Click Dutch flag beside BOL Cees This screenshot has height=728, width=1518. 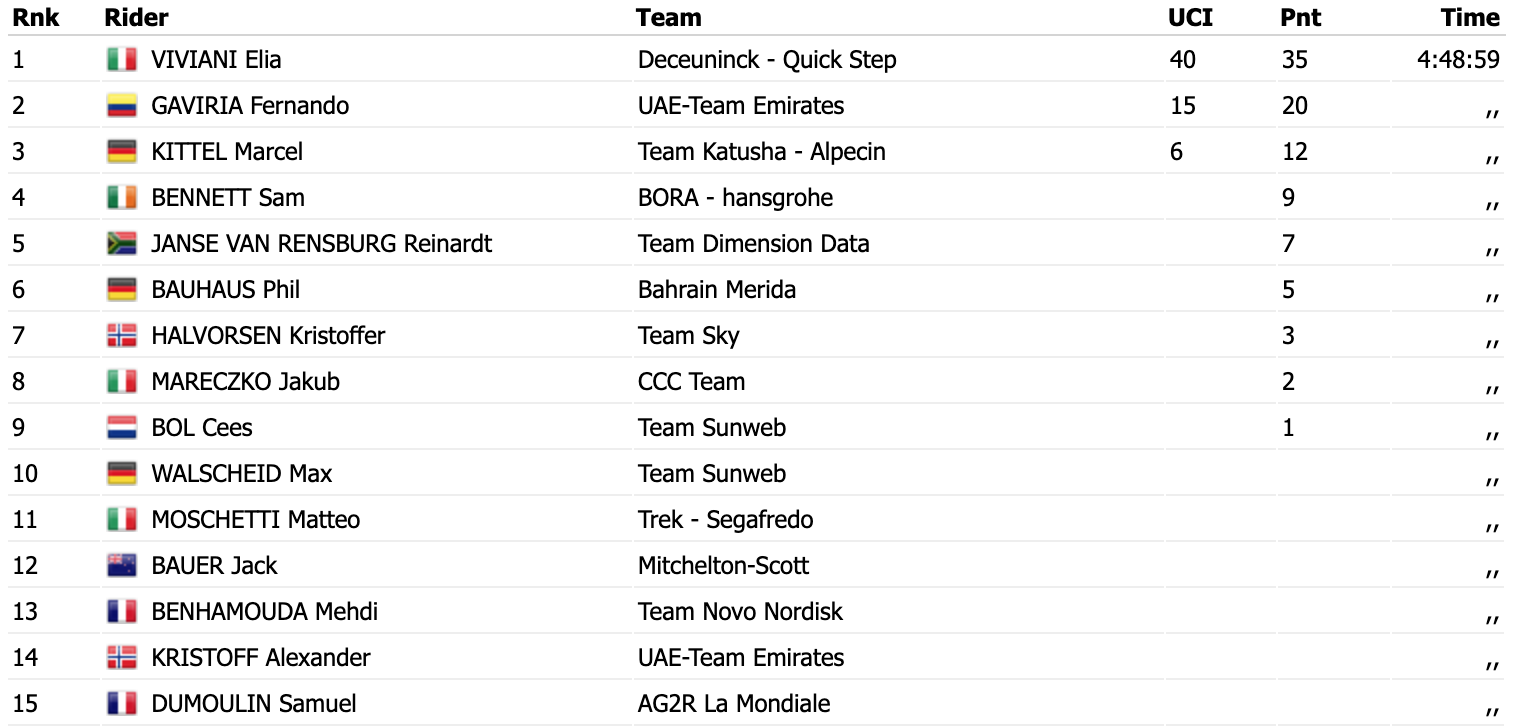point(122,428)
